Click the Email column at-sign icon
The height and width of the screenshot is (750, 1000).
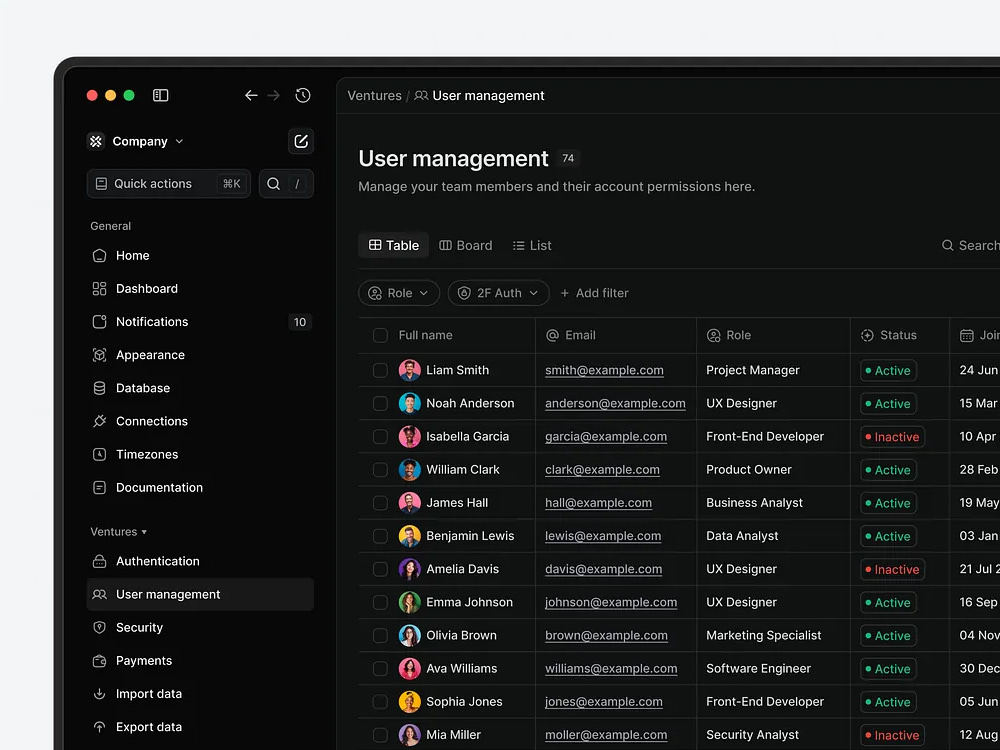click(x=552, y=335)
